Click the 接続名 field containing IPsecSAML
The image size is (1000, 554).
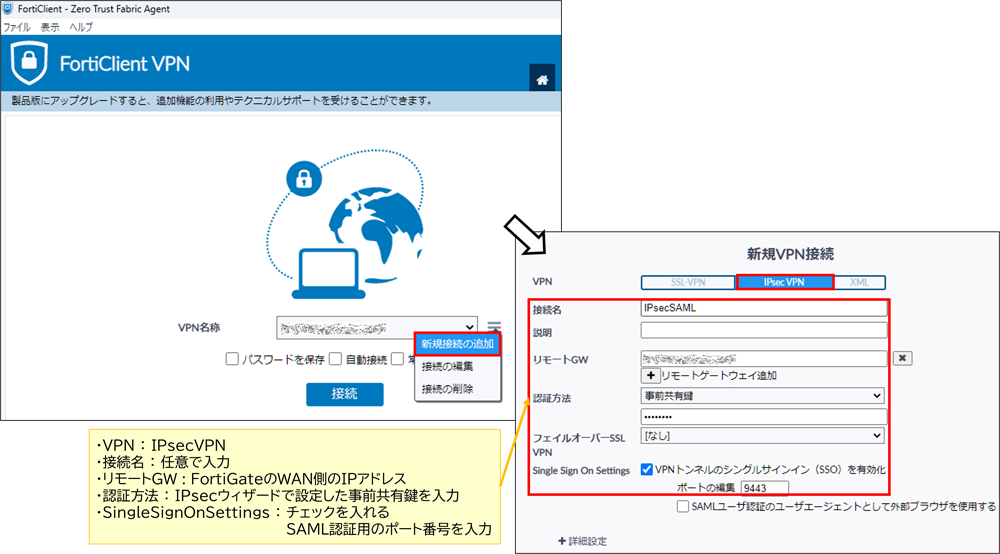(x=763, y=308)
